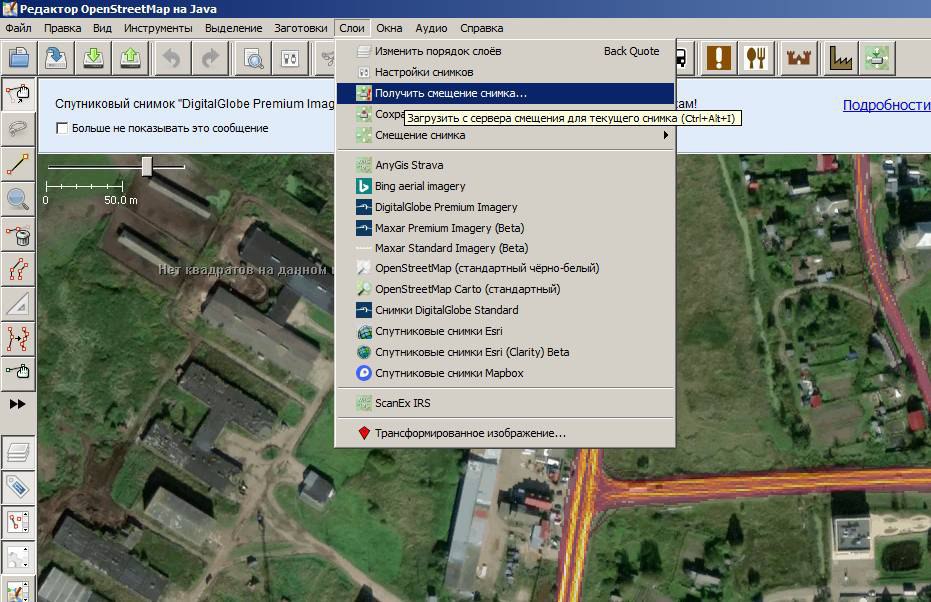Choose 'Трансформированное изображение…' menu entry
This screenshot has height=602, width=931.
point(506,433)
